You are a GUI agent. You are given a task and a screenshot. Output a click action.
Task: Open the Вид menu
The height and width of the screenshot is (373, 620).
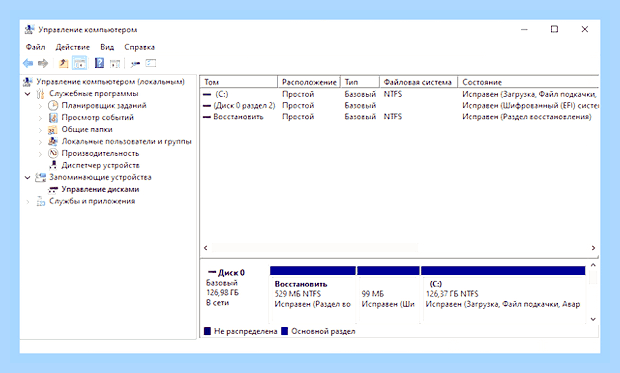[x=107, y=47]
